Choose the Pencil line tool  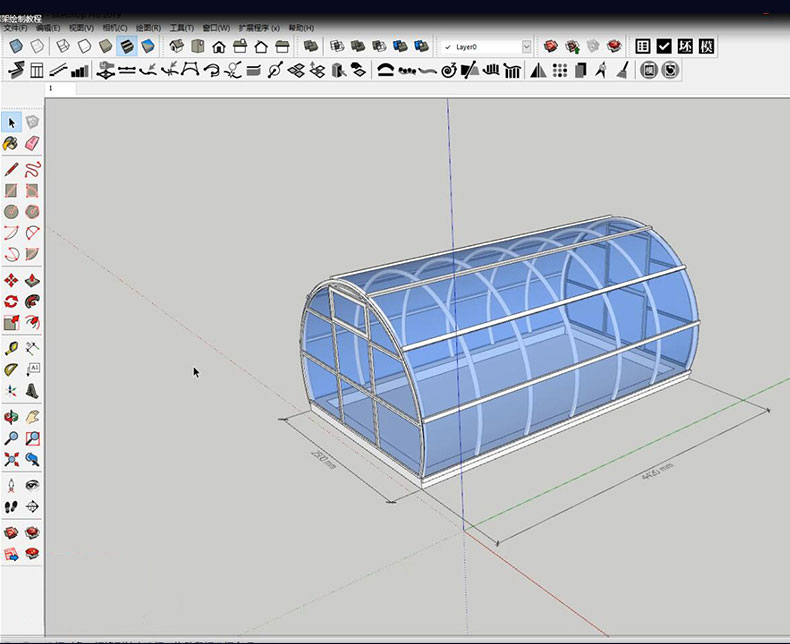click(11, 168)
